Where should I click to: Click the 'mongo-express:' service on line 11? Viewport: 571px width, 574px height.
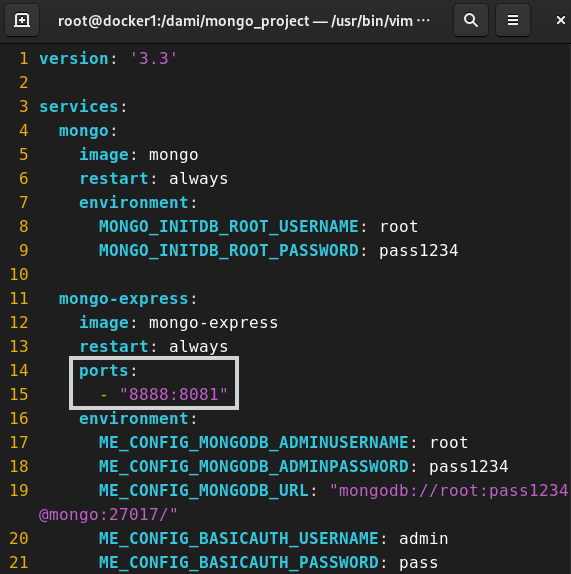pyautogui.click(x=128, y=299)
